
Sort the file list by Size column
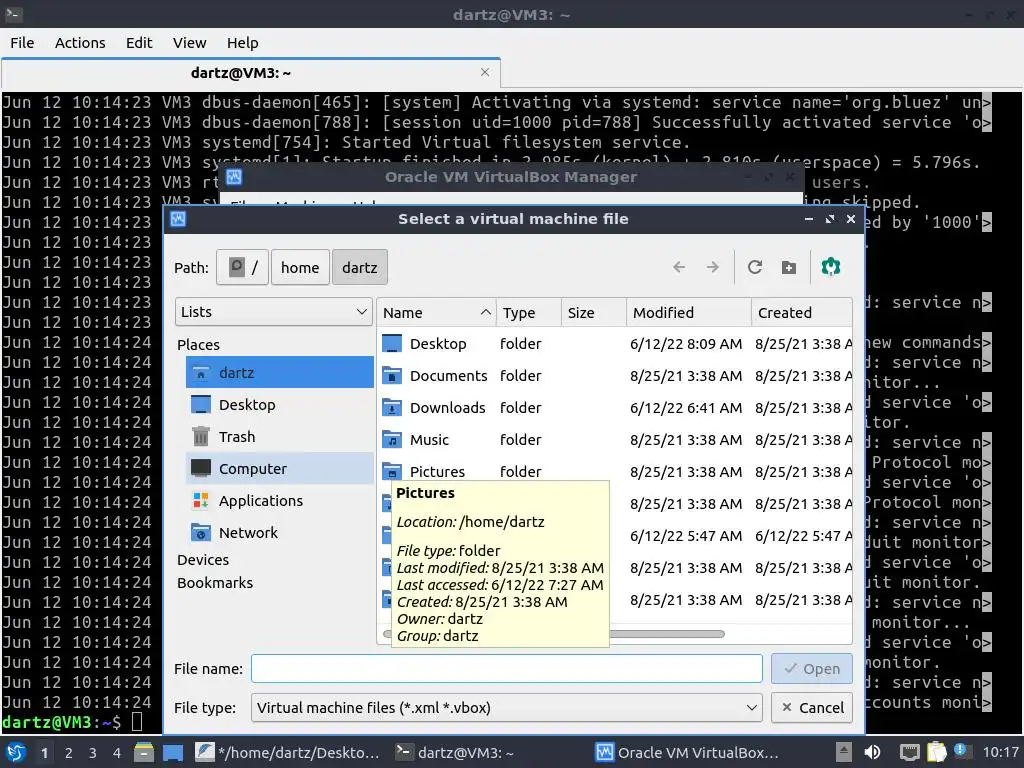[594, 313]
